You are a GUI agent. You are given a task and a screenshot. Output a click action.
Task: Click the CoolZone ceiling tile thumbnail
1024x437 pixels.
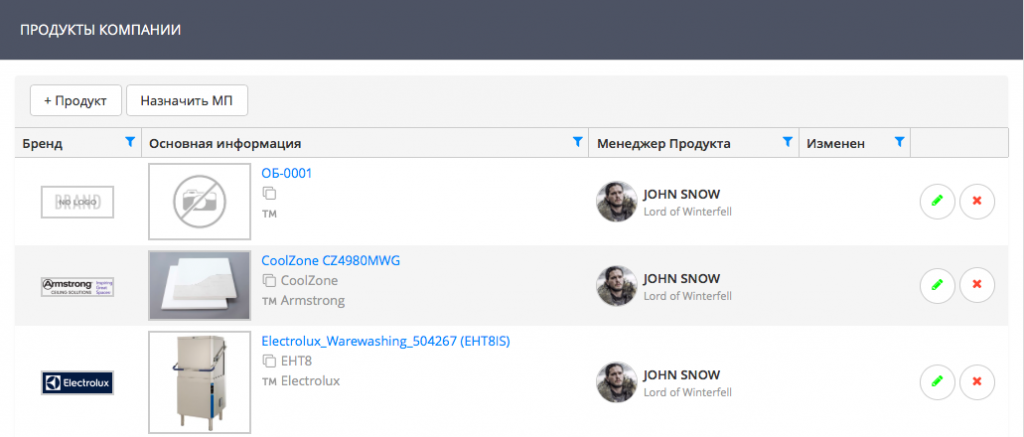199,285
